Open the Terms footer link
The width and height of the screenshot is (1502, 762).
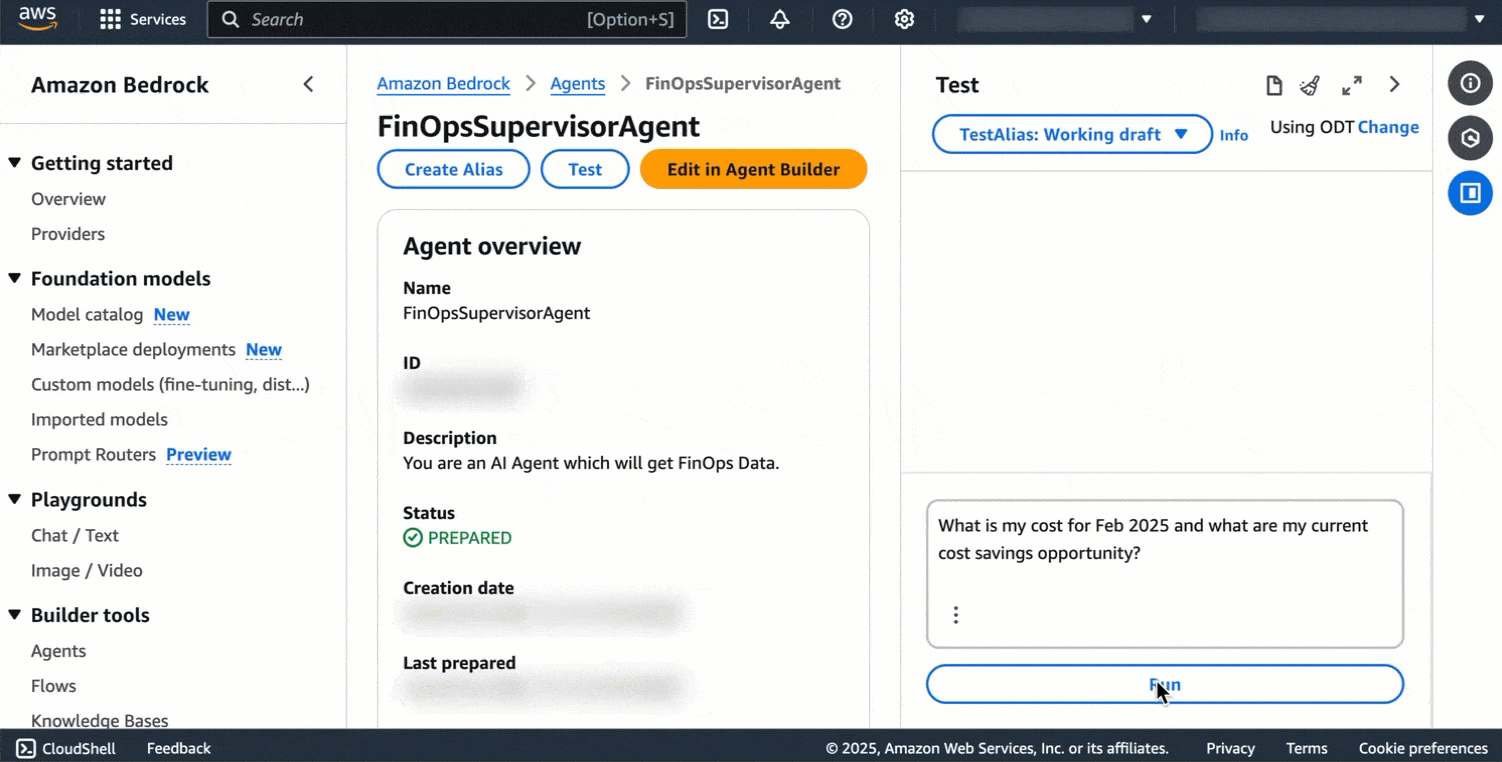(1307, 748)
